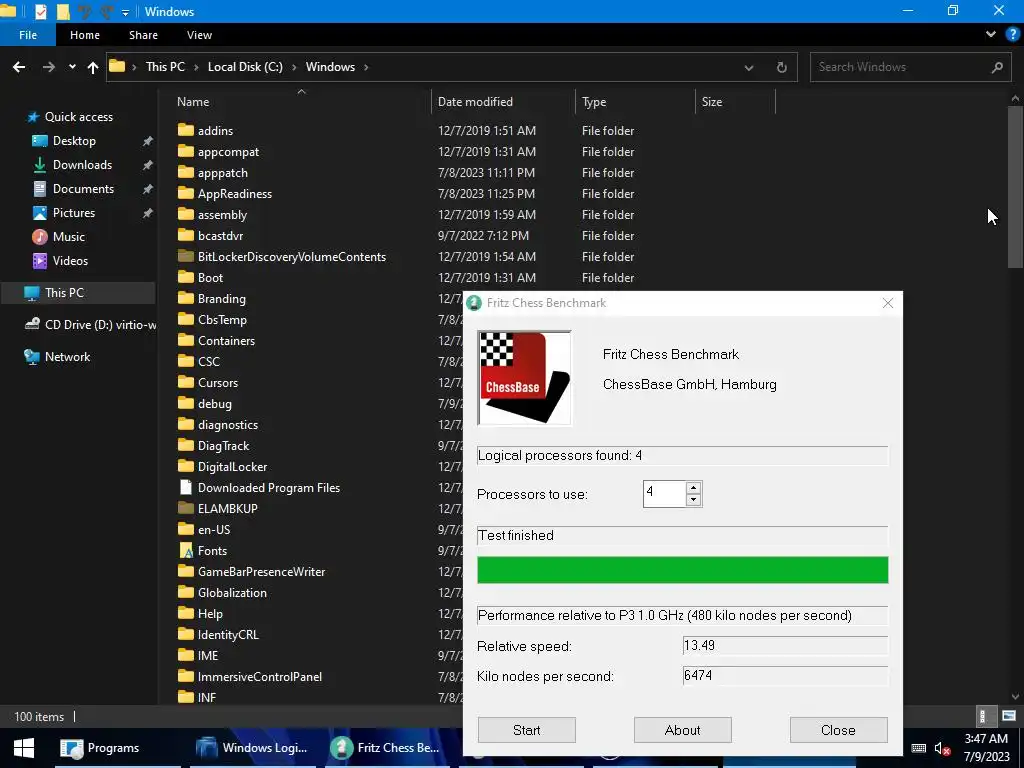Expand the chevron after This PC breadcrumb
The height and width of the screenshot is (768, 1024).
click(x=196, y=67)
